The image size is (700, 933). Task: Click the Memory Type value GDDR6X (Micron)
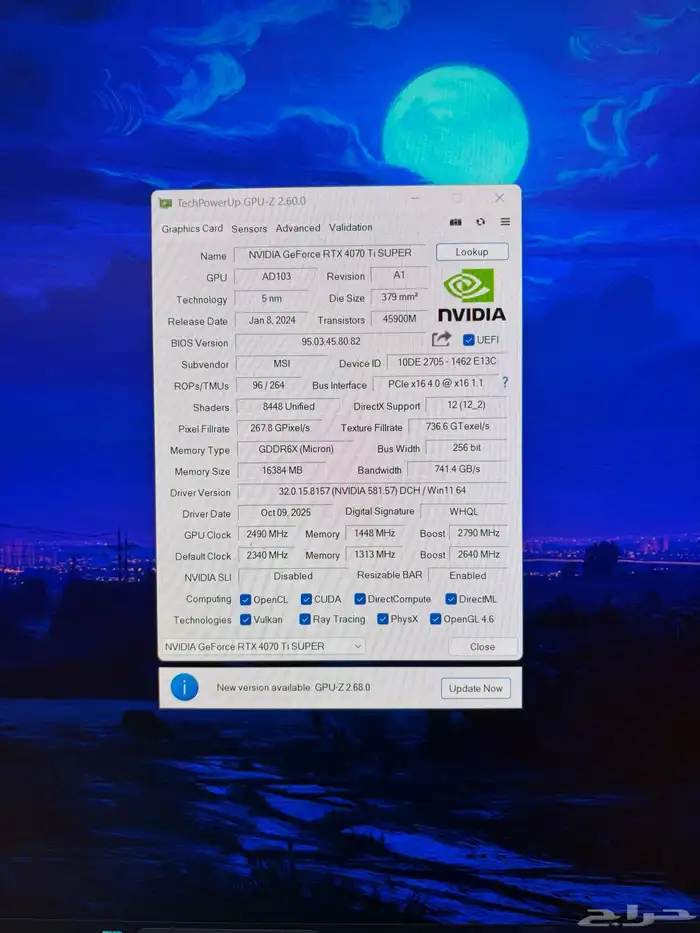tap(296, 449)
